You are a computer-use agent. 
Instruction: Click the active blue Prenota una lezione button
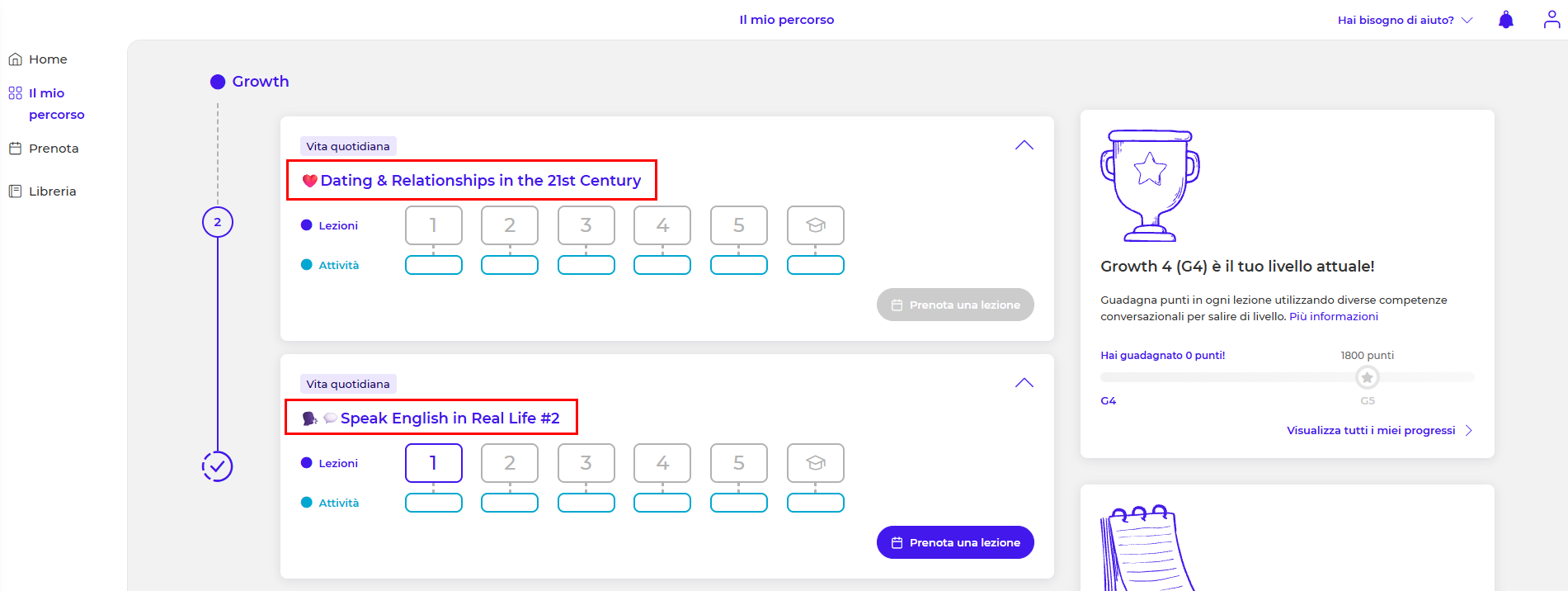coord(955,542)
